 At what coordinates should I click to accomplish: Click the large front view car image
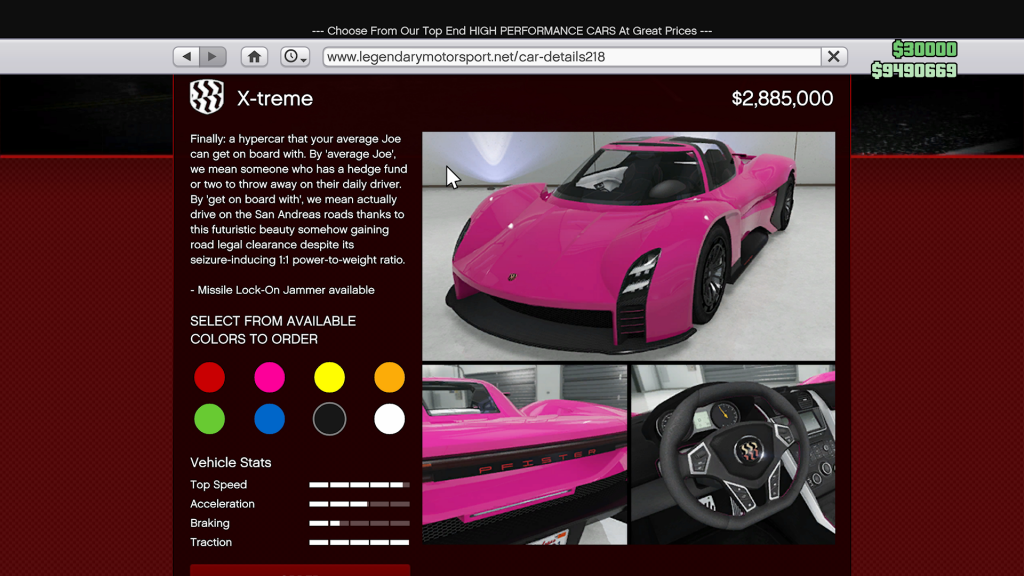(x=628, y=246)
